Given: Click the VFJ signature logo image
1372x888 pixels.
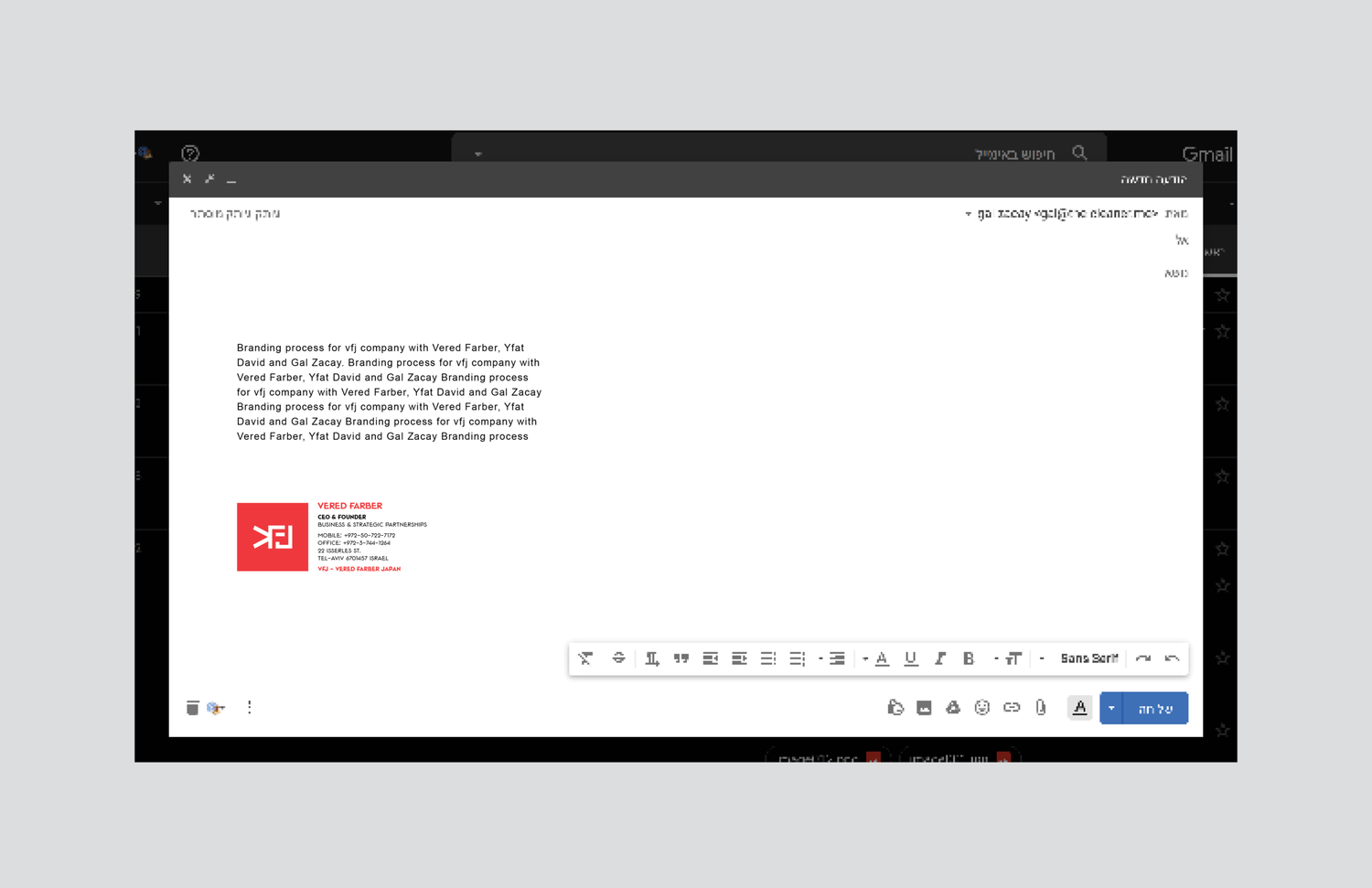Looking at the screenshot, I should point(273,537).
